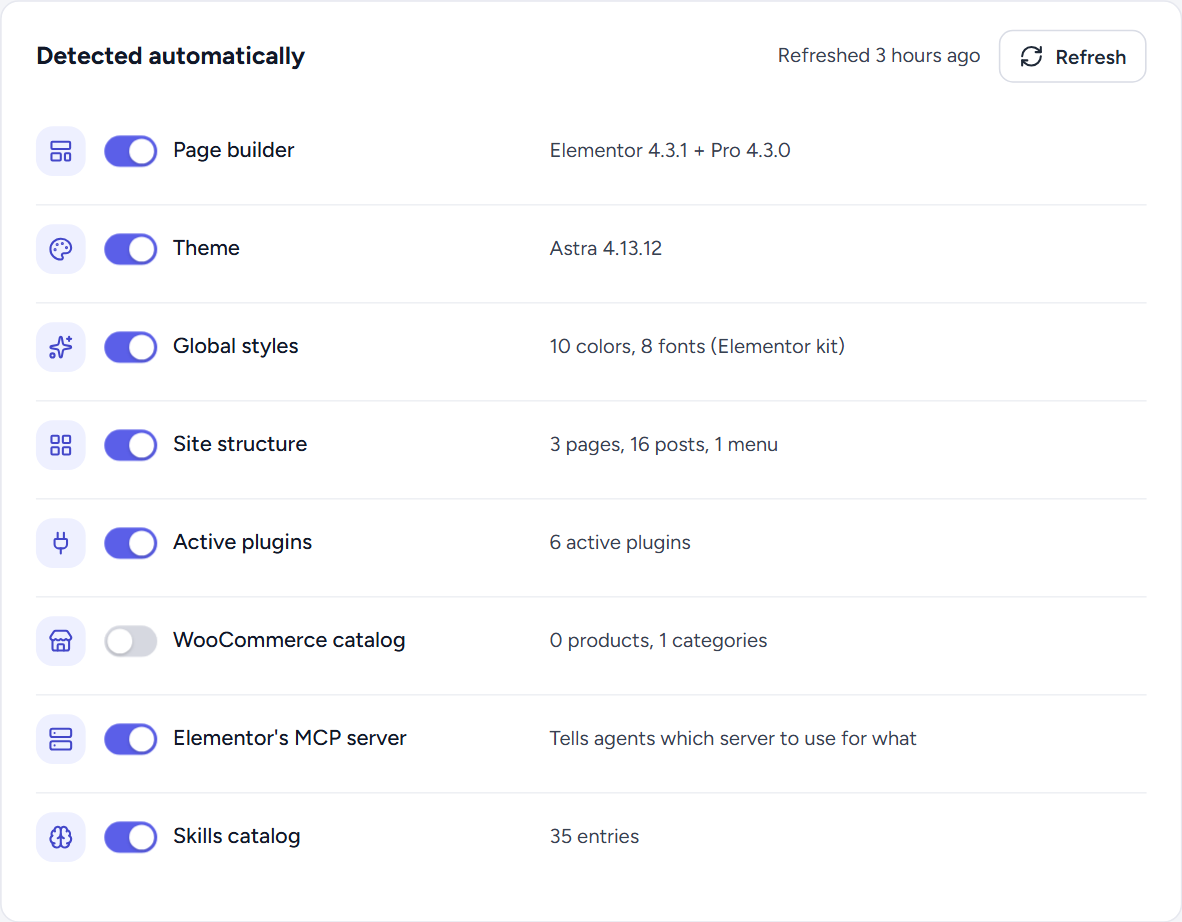Image resolution: width=1182 pixels, height=922 pixels.
Task: Toggle Site structure detection off
Action: tap(130, 445)
